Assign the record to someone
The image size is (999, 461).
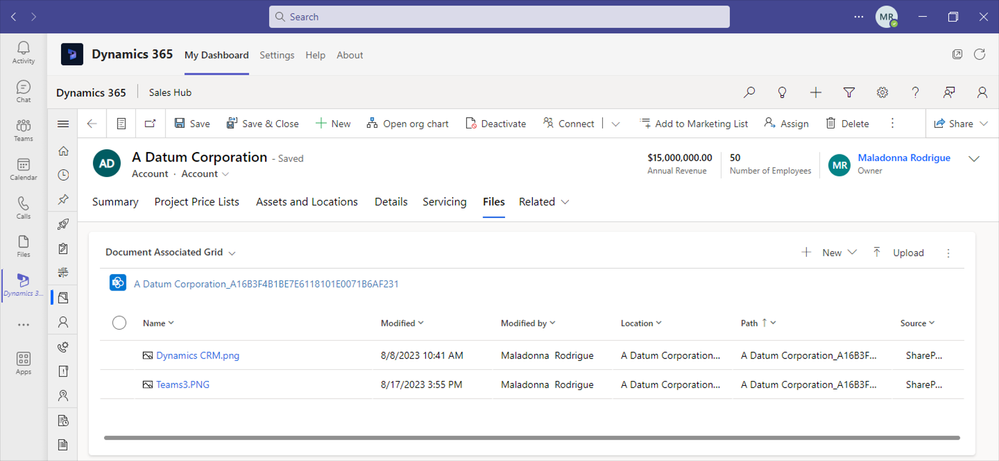point(786,124)
